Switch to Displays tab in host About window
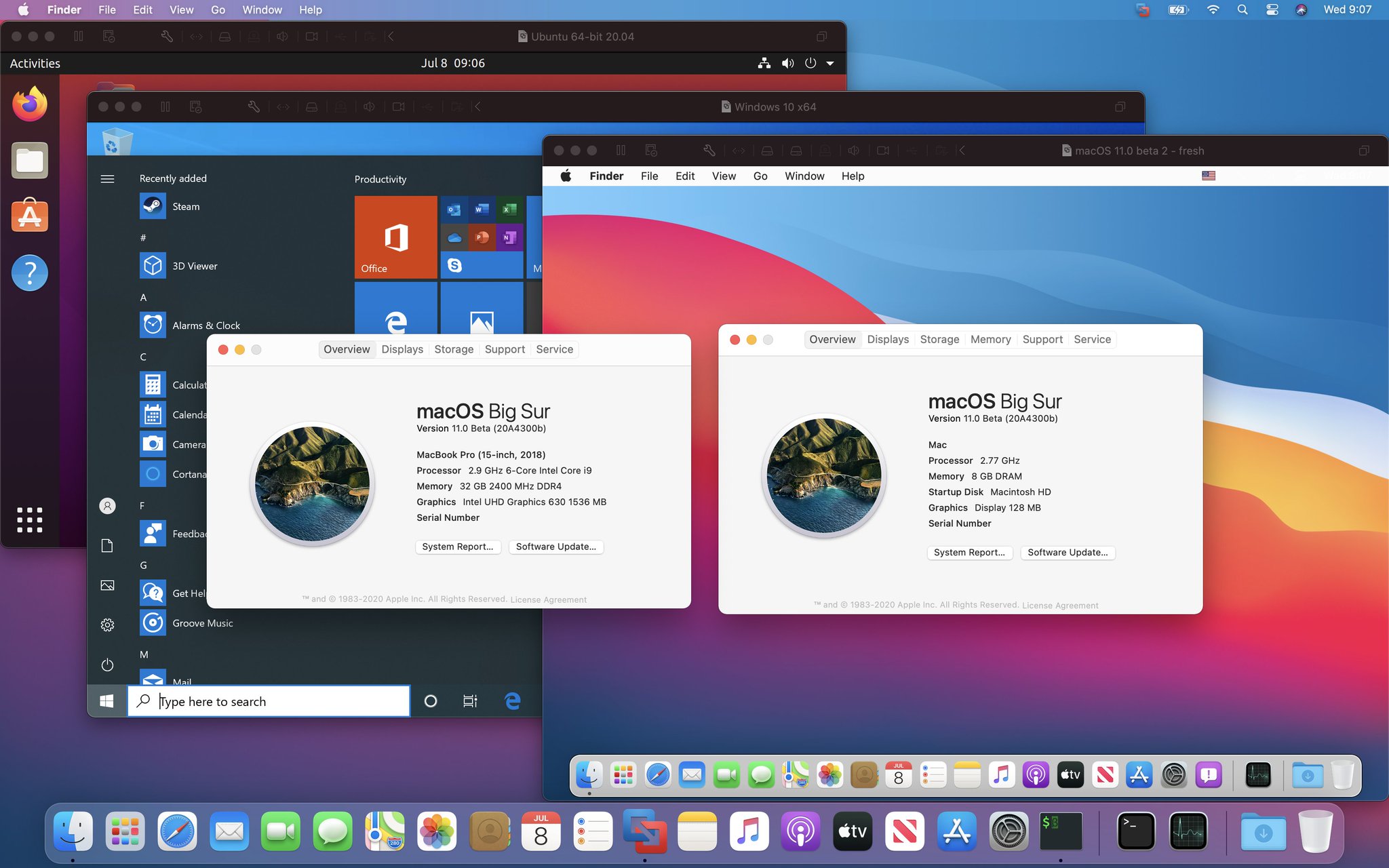The height and width of the screenshot is (868, 1389). 402,349
